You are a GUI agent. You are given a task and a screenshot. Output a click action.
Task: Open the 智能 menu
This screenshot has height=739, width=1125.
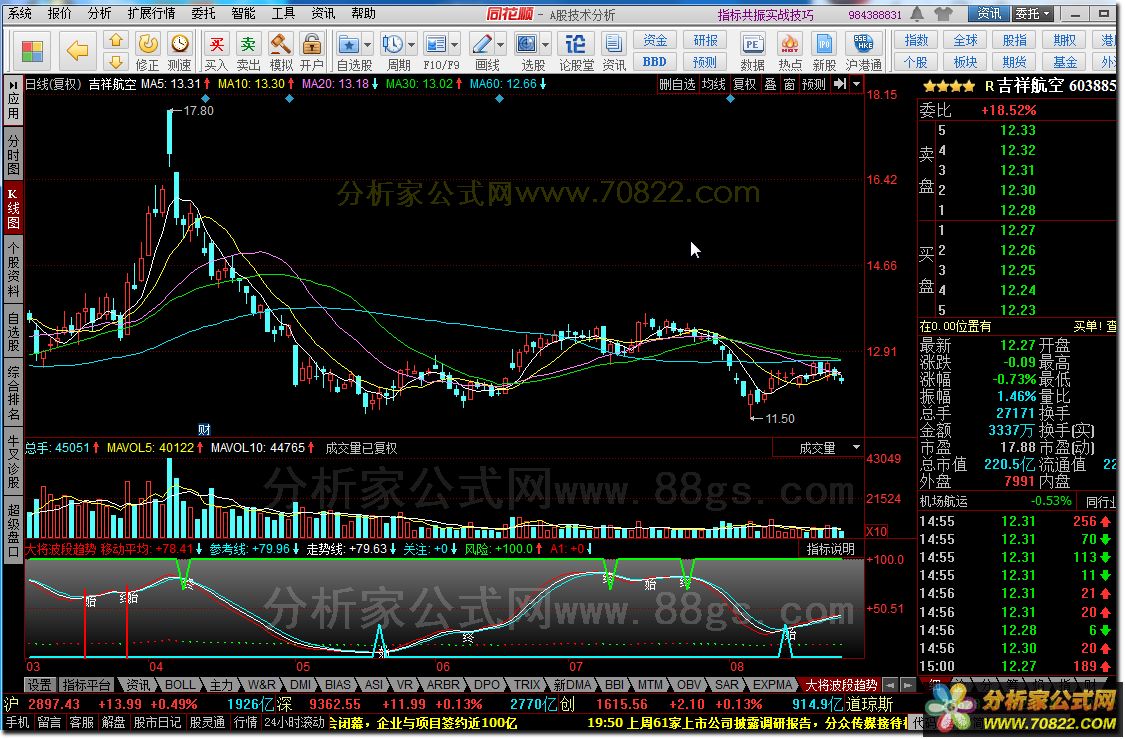(243, 13)
